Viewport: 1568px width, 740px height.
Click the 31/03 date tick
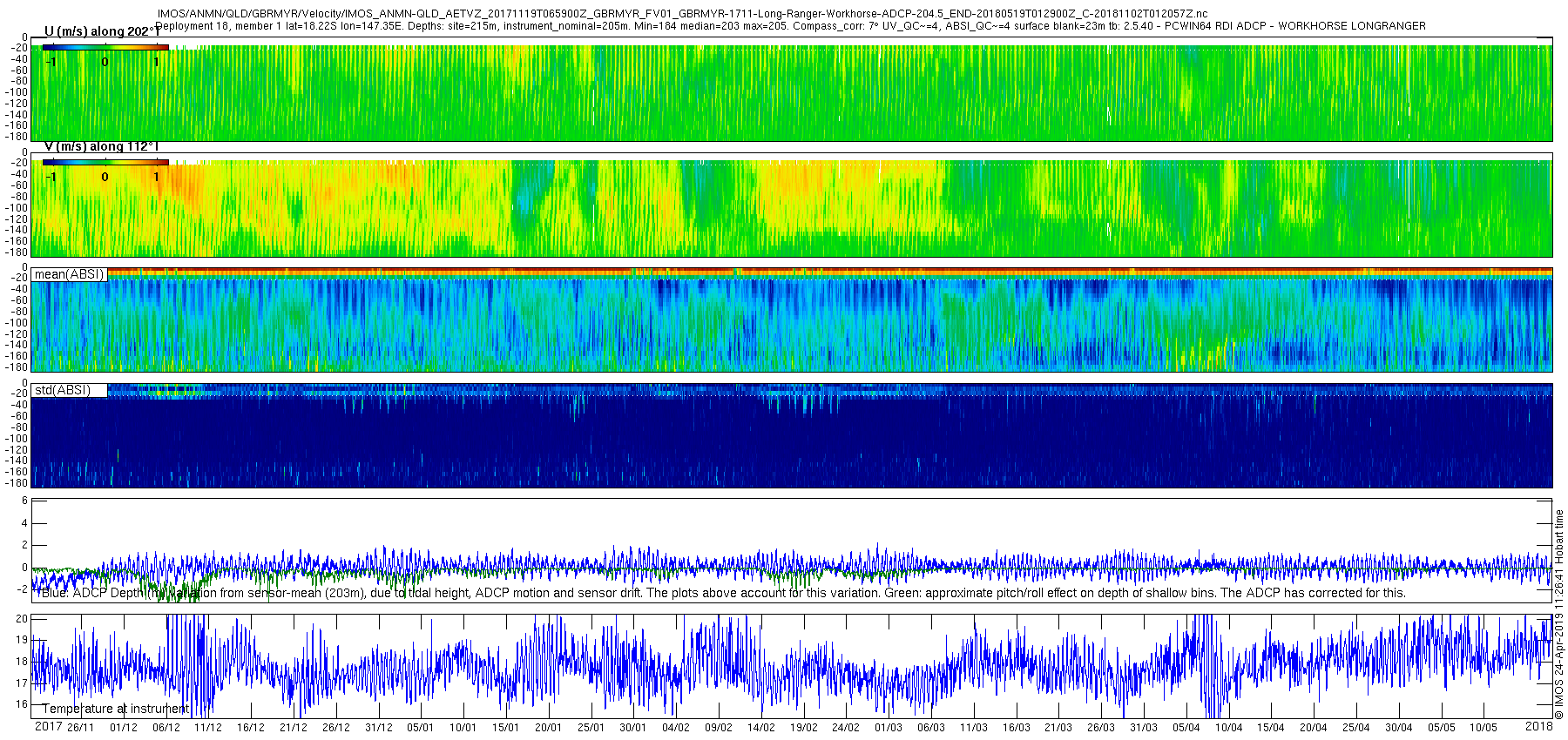[x=1143, y=728]
